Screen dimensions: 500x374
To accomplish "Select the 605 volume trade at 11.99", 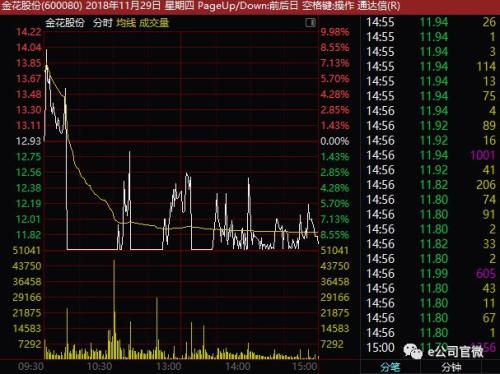I will (431, 273).
